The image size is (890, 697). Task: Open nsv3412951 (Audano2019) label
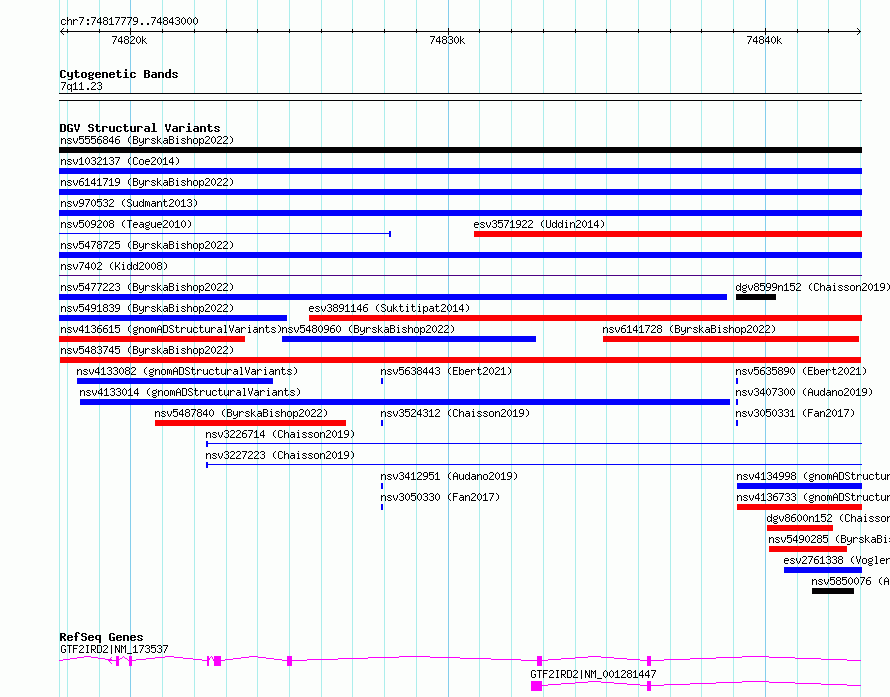pyautogui.click(x=449, y=476)
